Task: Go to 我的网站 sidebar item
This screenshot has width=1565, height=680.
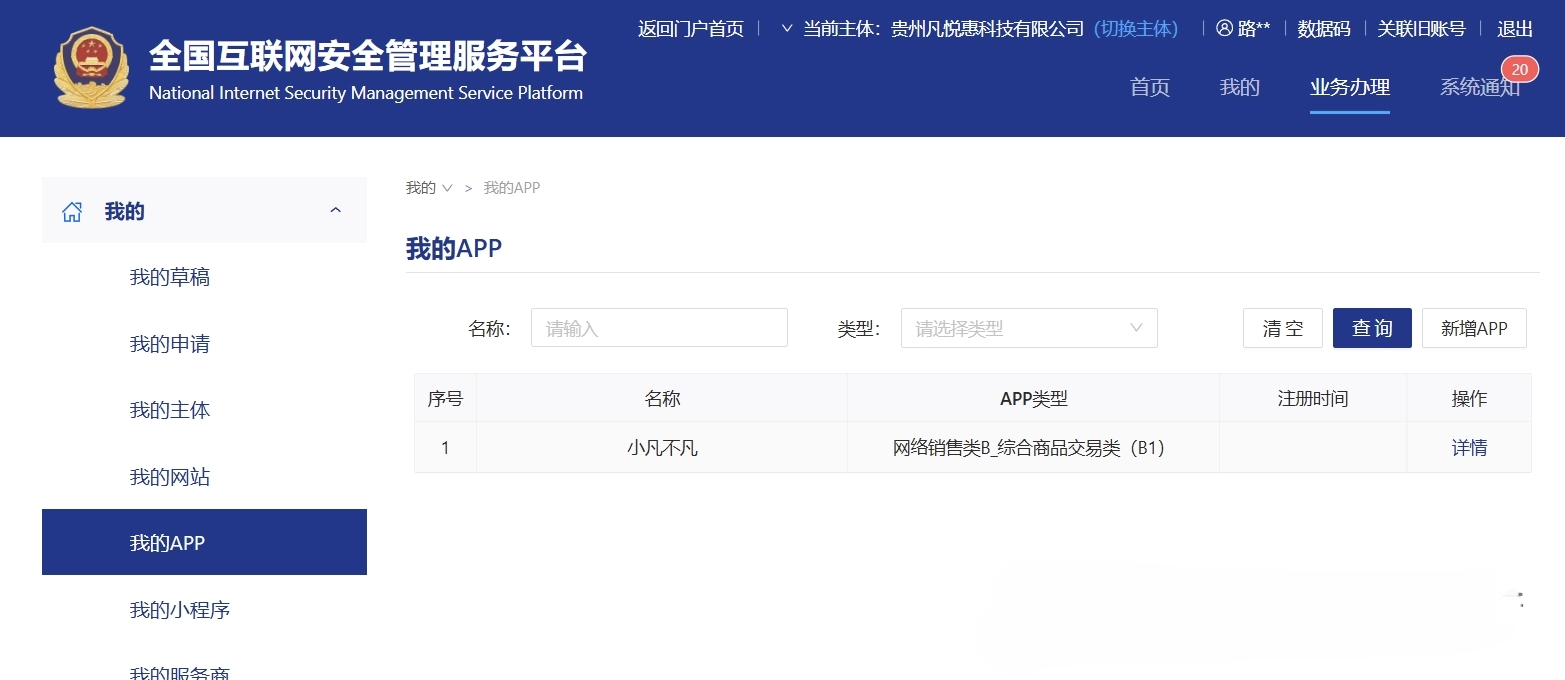Action: pyautogui.click(x=170, y=477)
